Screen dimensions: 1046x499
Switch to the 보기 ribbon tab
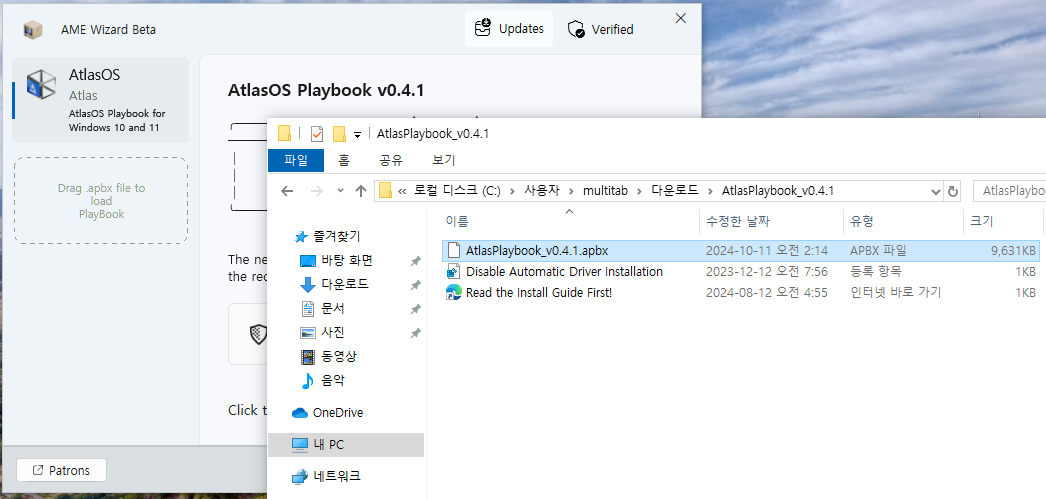point(444,160)
